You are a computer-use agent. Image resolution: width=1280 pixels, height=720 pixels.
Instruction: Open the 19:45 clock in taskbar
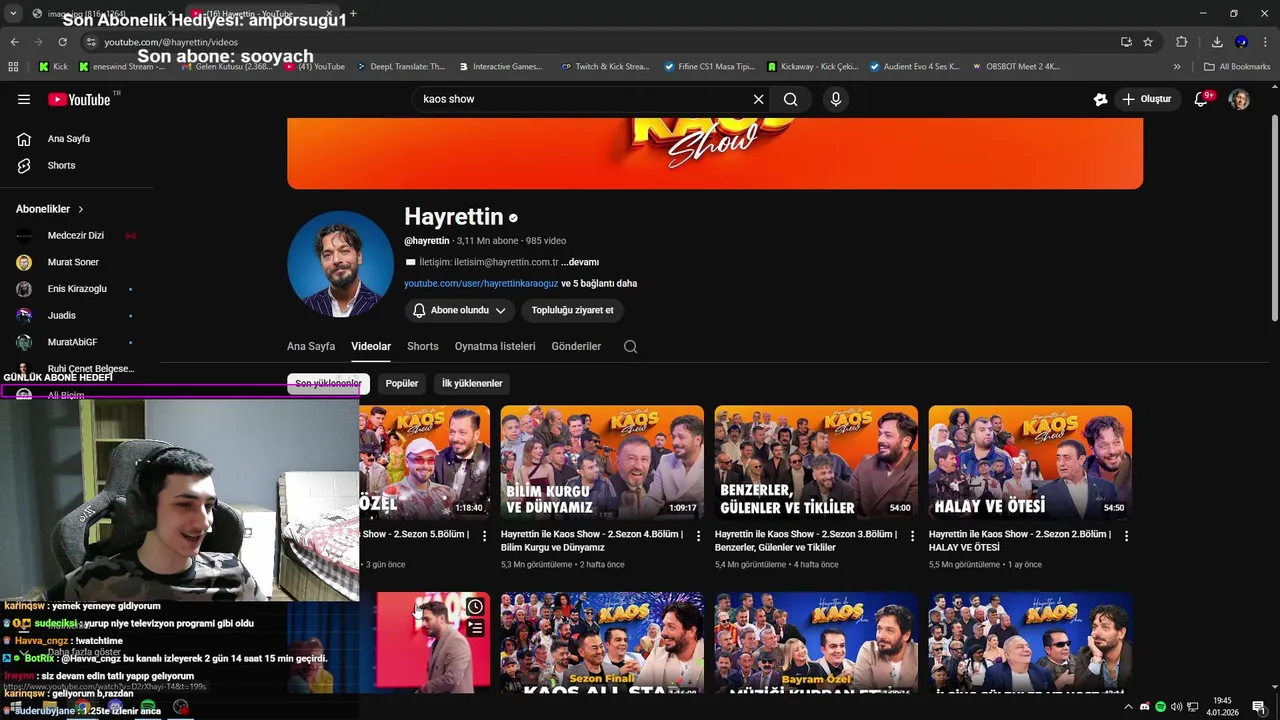(x=1222, y=706)
